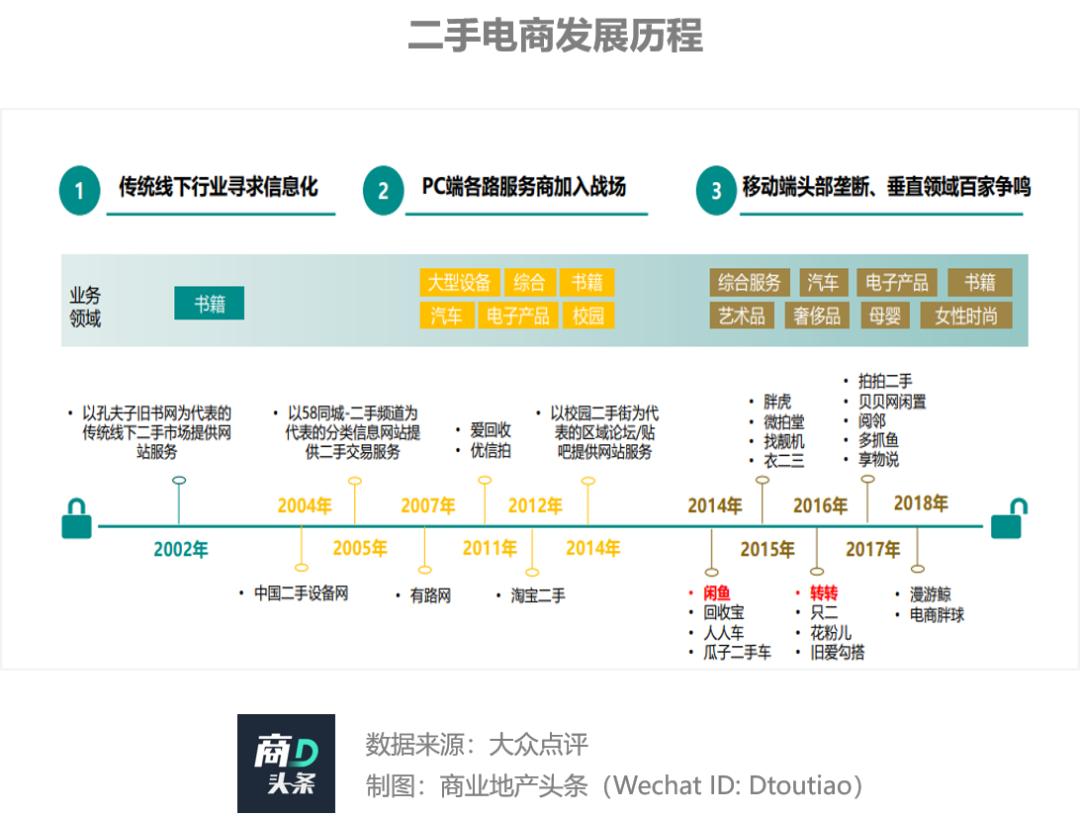Viewport: 1080px width, 816px height.
Task: Select the yellow 综合 tag
Action: pyautogui.click(x=529, y=282)
